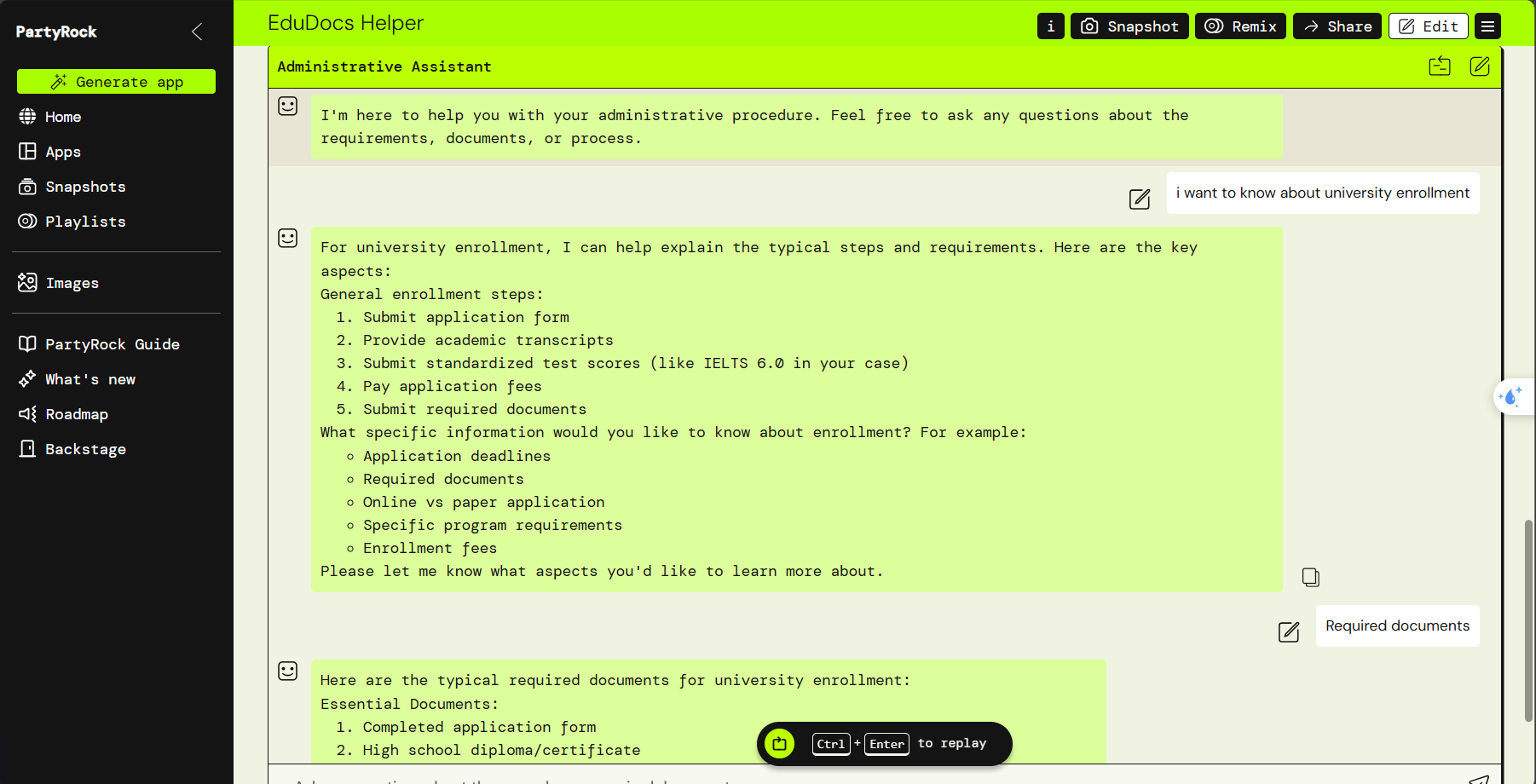This screenshot has width=1536, height=784.
Task: Remix the EduDocs Helper app
Action: (x=1240, y=26)
